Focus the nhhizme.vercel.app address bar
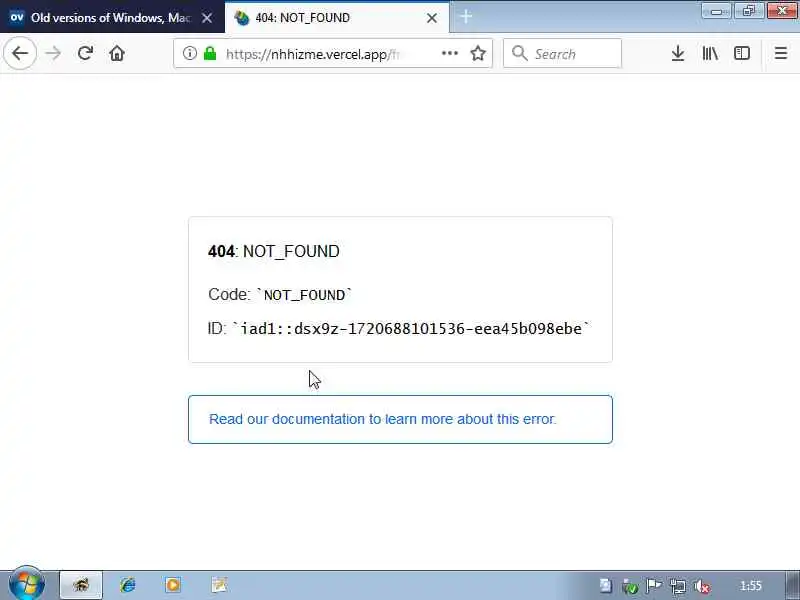 [x=333, y=53]
